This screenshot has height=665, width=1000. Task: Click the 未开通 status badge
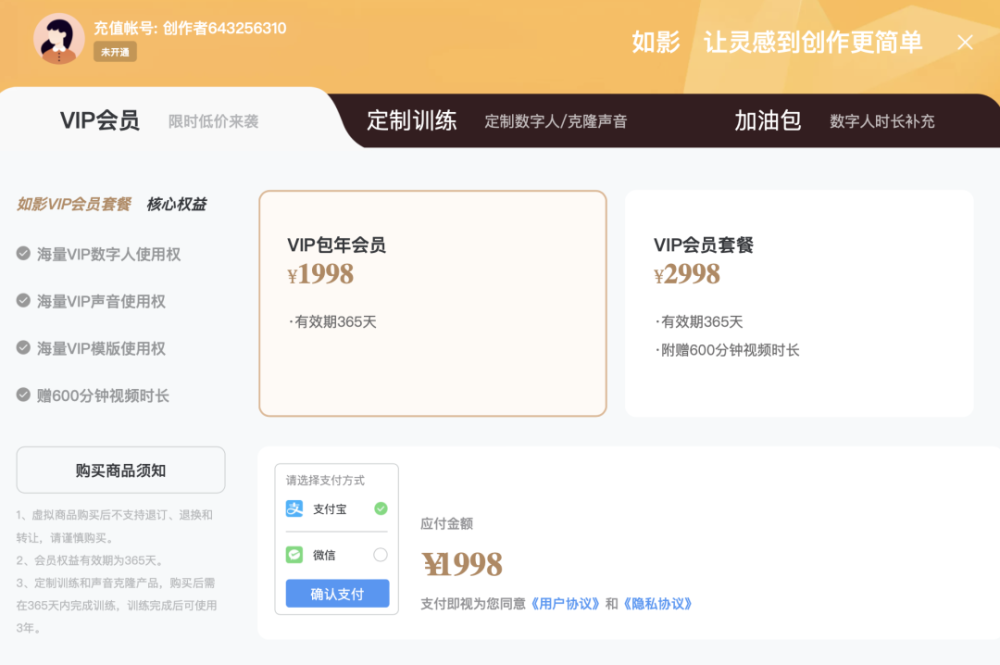115,52
